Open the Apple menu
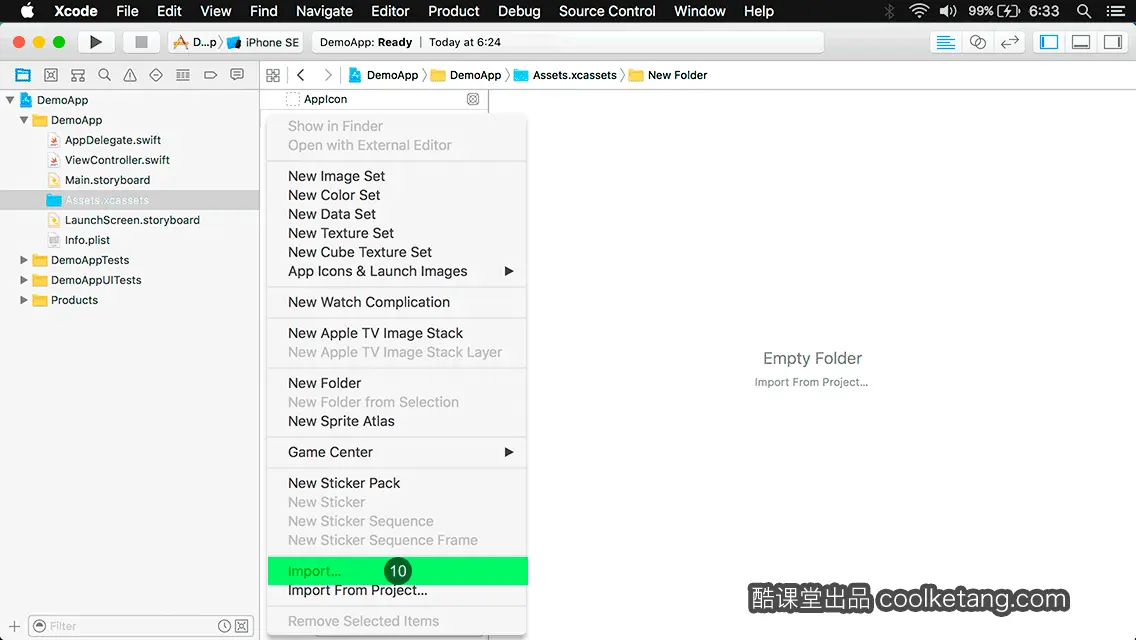This screenshot has width=1136, height=640. [27, 11]
